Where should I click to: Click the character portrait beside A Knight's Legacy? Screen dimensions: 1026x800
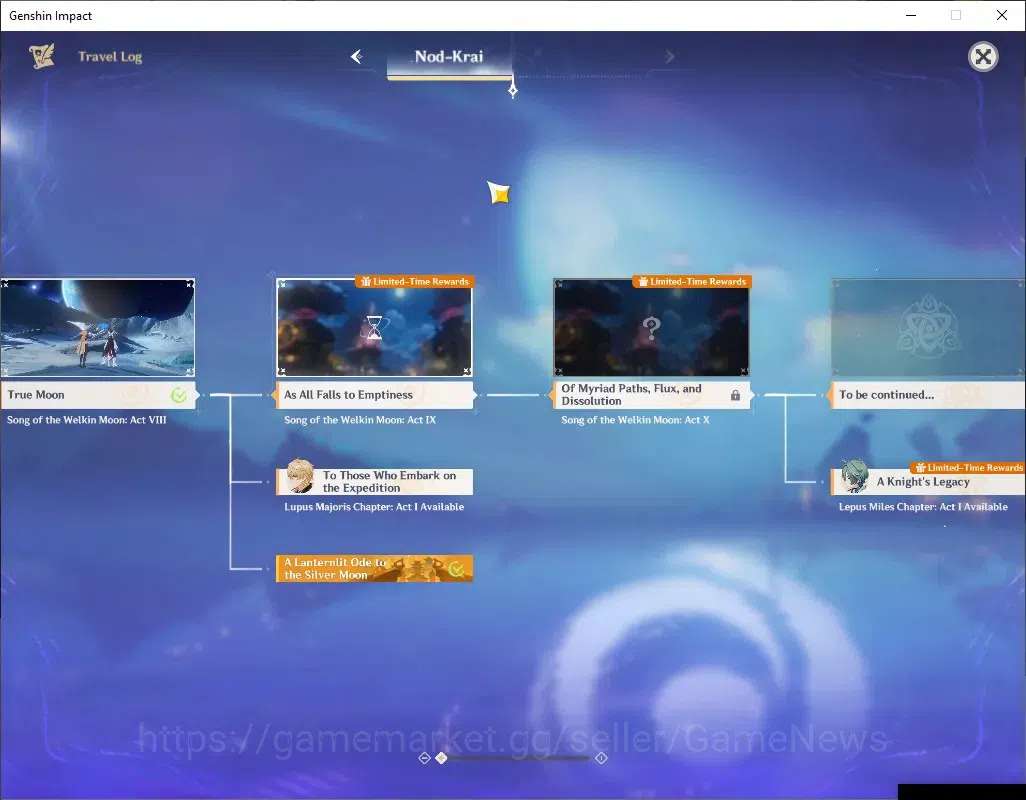855,476
